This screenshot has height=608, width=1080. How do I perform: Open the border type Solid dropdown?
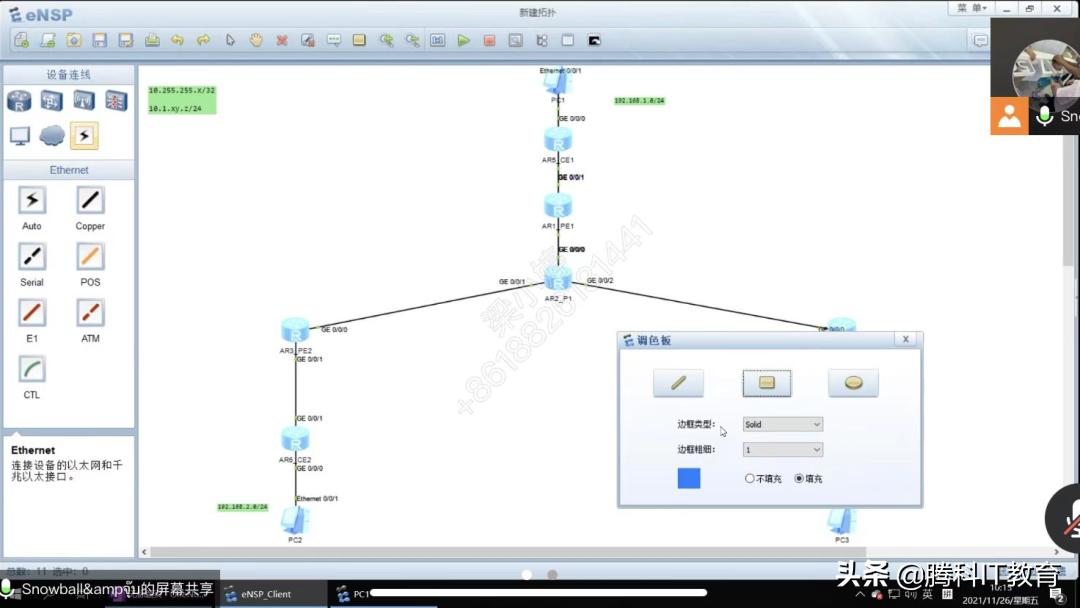[782, 424]
